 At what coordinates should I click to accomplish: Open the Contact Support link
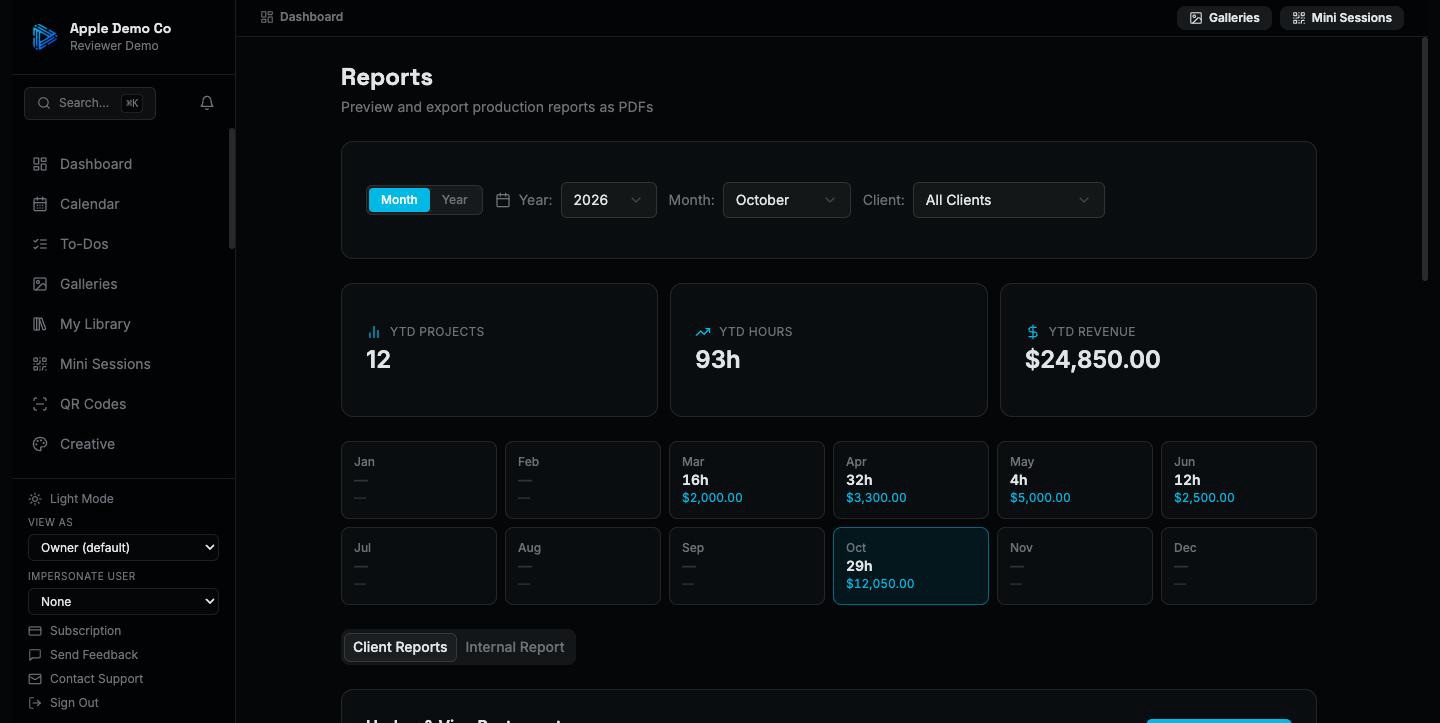87,679
